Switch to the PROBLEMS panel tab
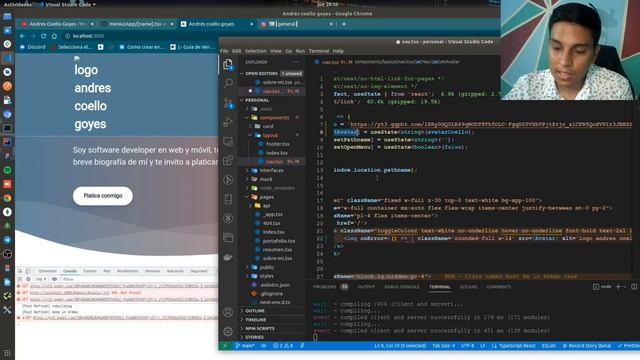Image resolution: width=640 pixels, height=360 pixels. [x=325, y=287]
